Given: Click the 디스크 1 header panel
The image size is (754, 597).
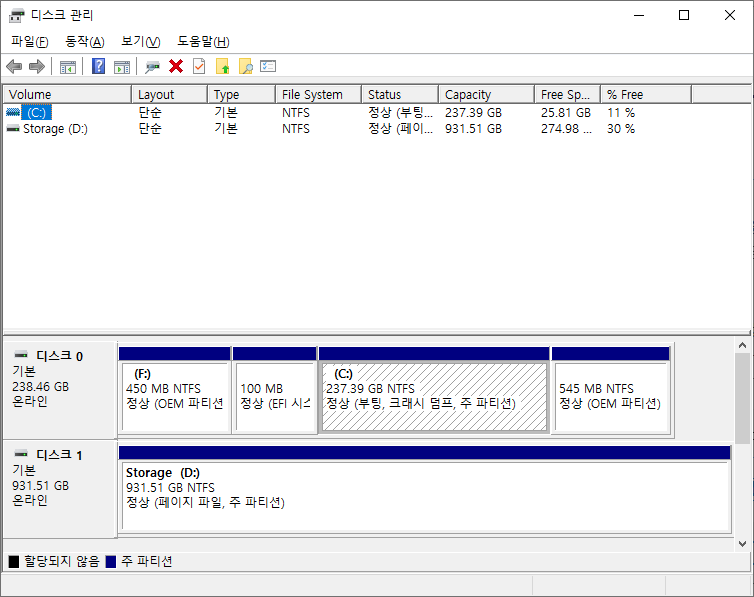Looking at the screenshot, I should 60,489.
